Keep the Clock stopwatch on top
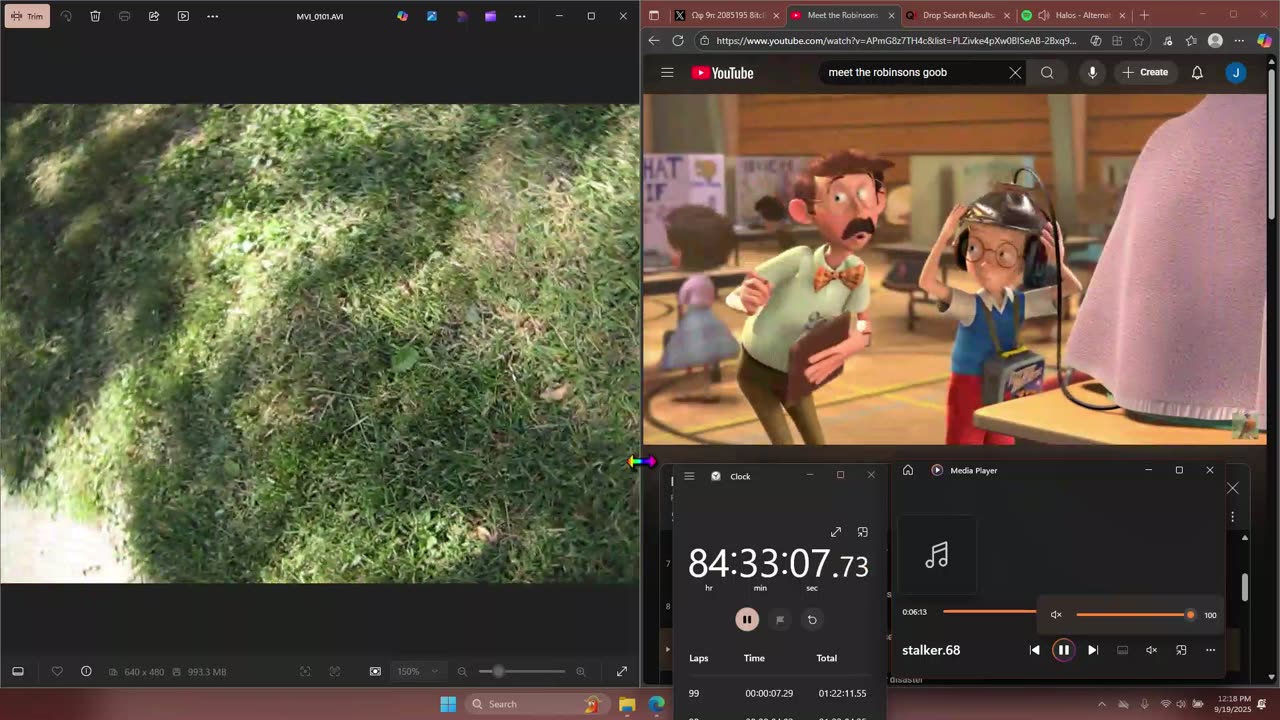Image resolution: width=1280 pixels, height=720 pixels. point(863,532)
